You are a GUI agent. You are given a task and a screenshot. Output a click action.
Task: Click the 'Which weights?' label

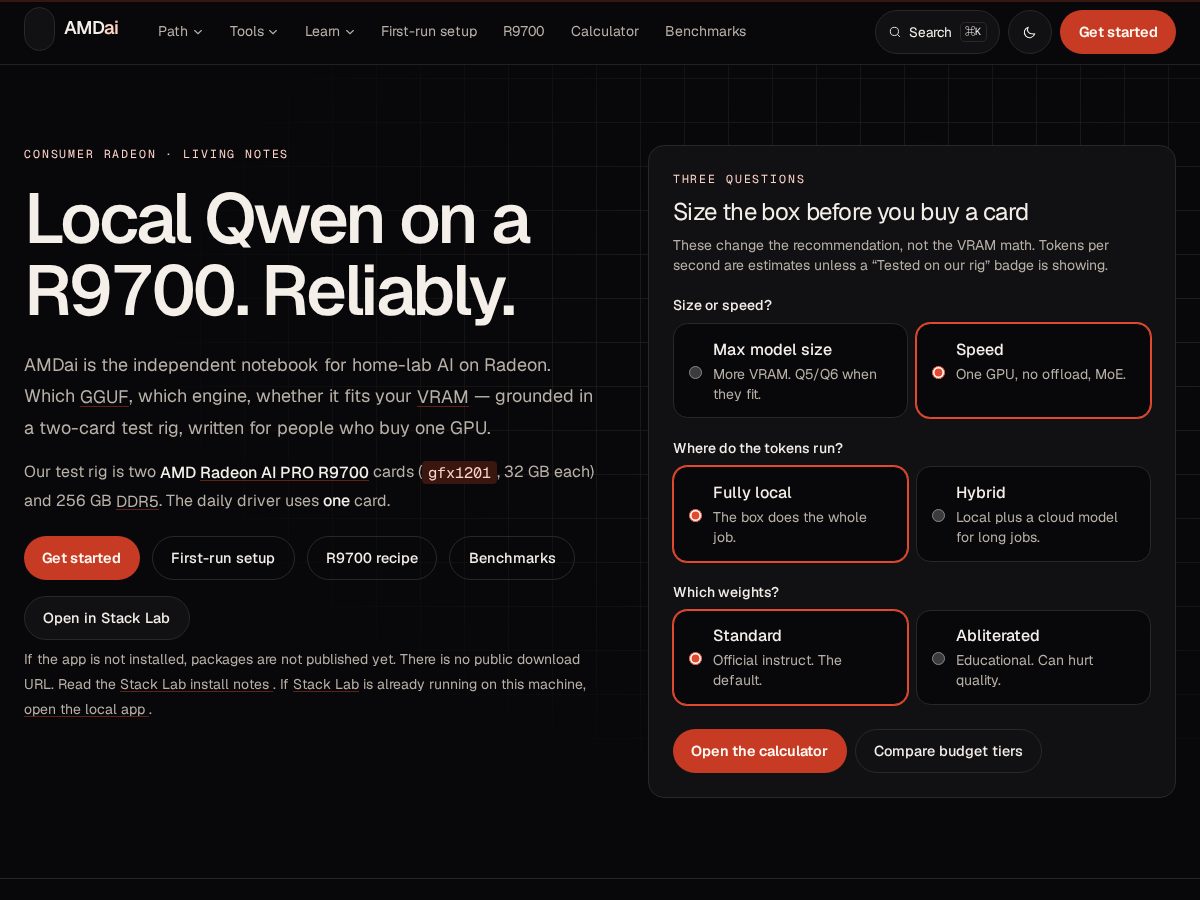point(726,592)
